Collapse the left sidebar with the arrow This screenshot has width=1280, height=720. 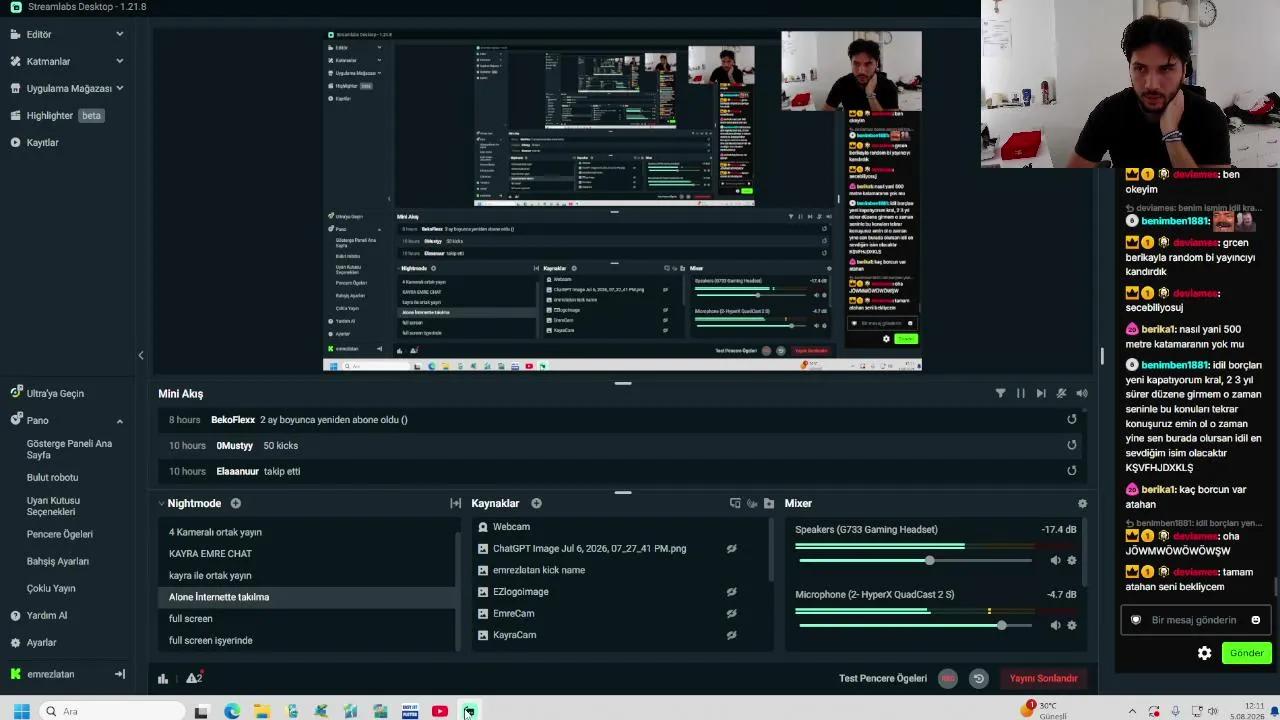point(141,355)
